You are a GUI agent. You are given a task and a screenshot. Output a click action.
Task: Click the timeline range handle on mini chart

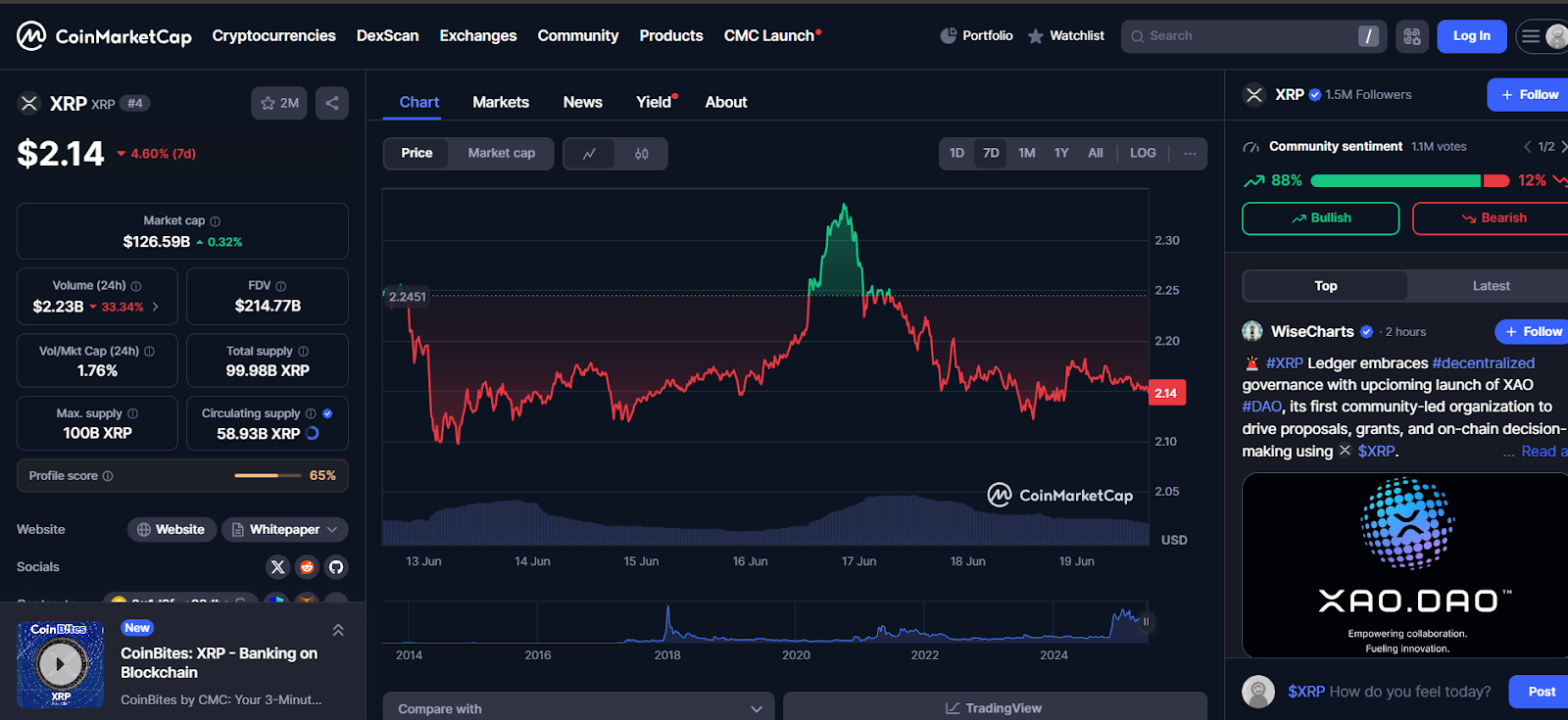click(1146, 621)
